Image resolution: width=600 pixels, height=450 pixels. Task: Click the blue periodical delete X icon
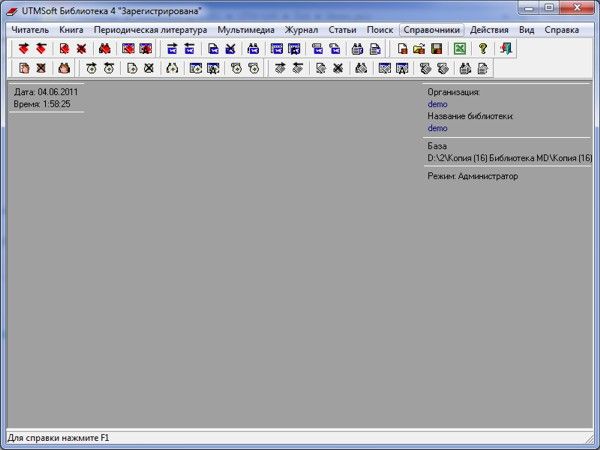pos(230,49)
